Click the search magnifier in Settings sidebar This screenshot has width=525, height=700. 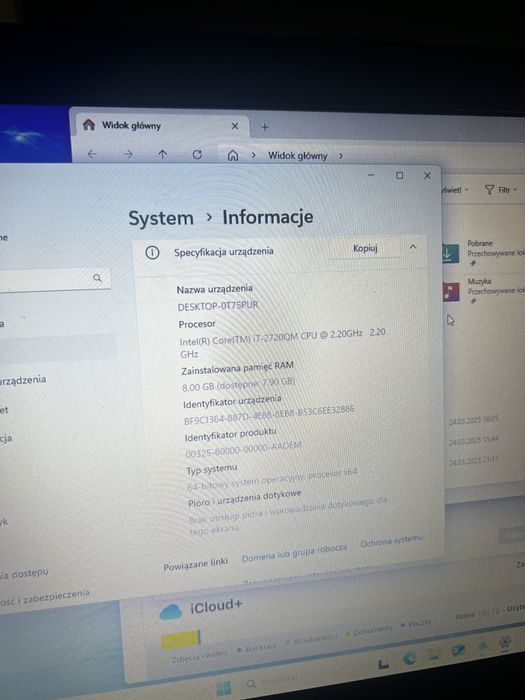pyautogui.click(x=97, y=278)
